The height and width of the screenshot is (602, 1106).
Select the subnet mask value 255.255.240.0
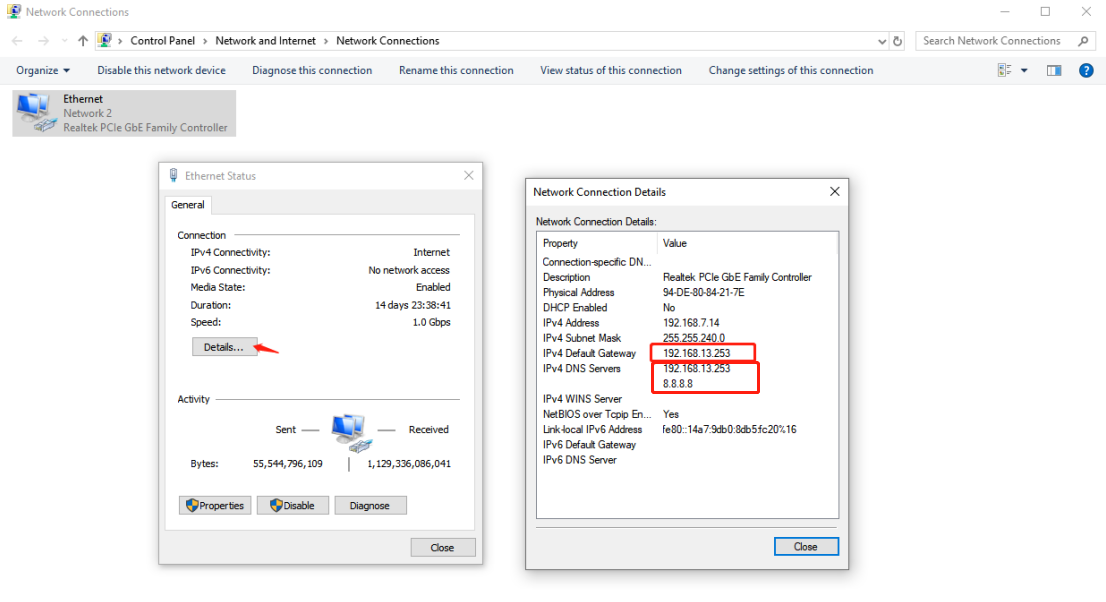coord(693,338)
